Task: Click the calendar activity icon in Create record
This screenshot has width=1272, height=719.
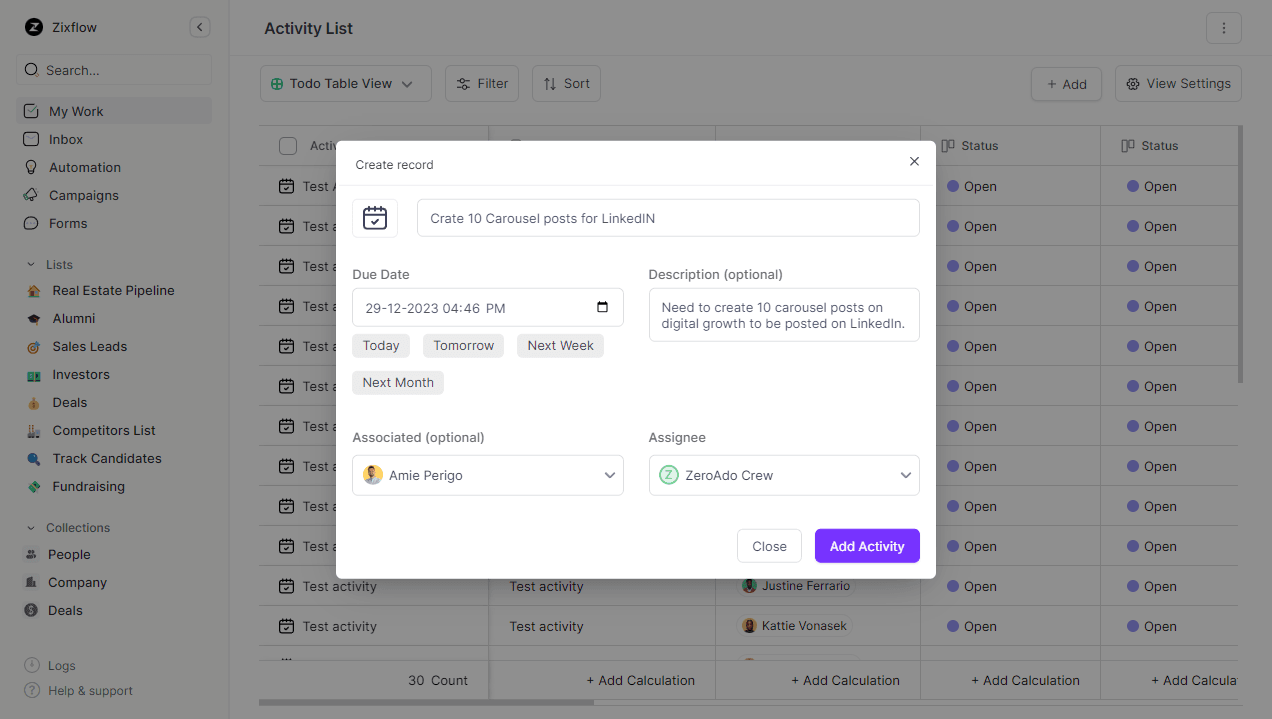Action: [375, 217]
